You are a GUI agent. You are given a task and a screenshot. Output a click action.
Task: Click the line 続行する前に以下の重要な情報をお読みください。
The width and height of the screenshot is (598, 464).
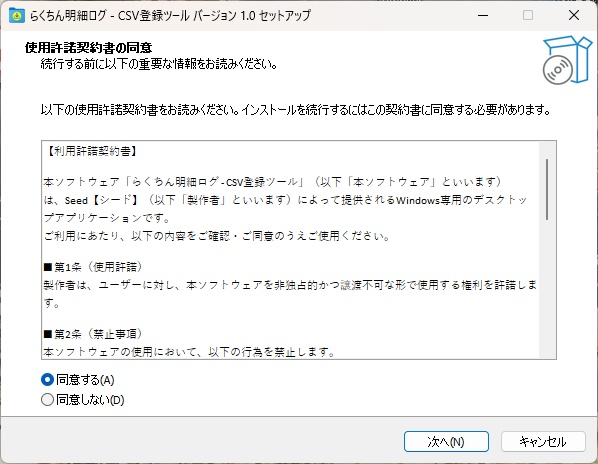tap(159, 64)
